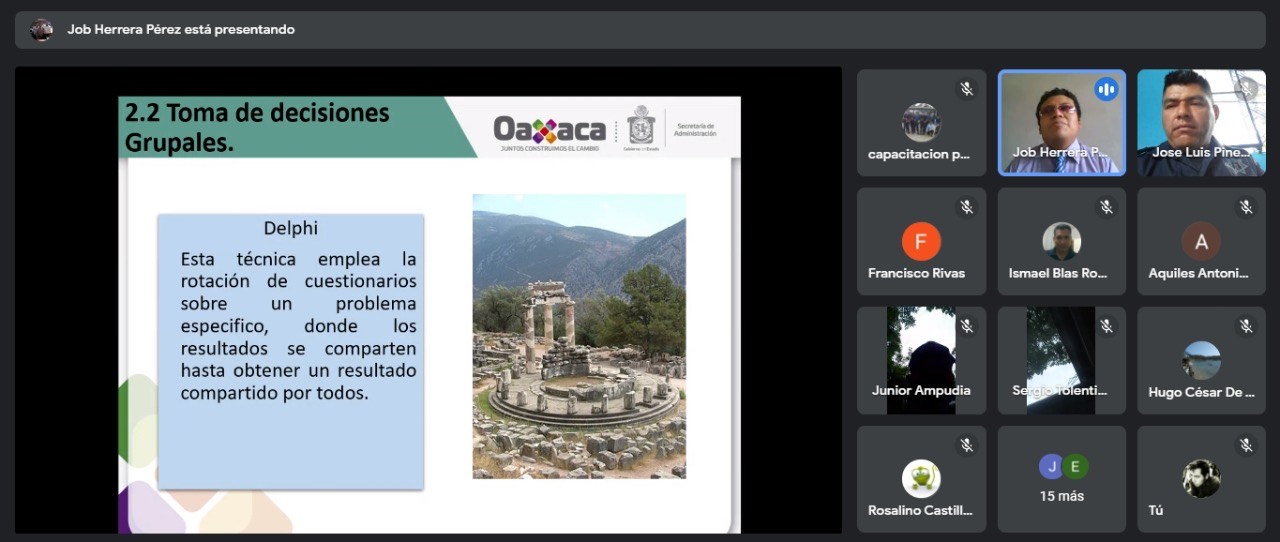Expand the 15 más participants tile
This screenshot has width=1280, height=542.
[1061, 480]
